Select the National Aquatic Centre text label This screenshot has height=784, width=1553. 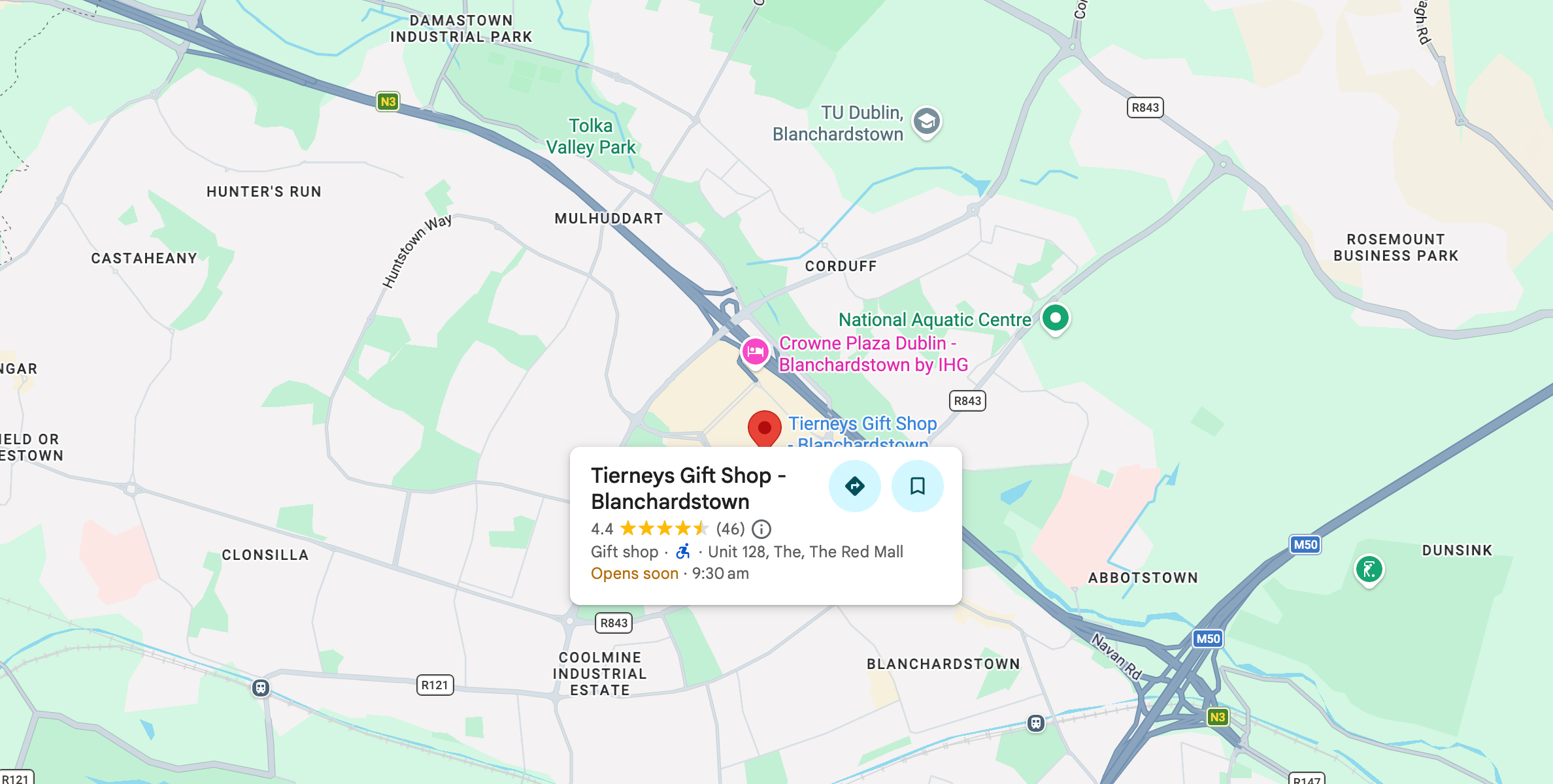pos(935,319)
